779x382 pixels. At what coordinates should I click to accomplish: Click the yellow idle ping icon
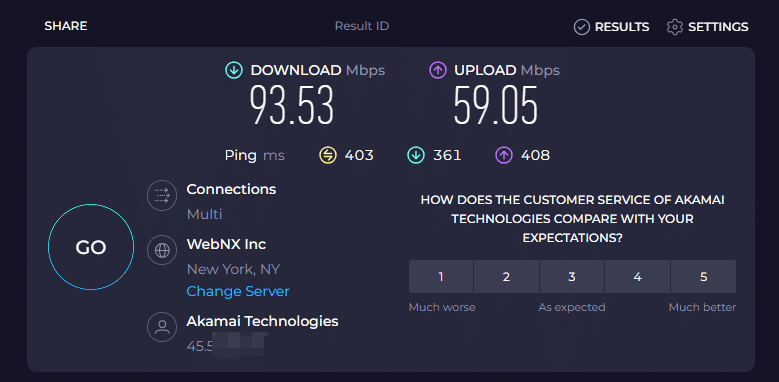click(x=327, y=155)
